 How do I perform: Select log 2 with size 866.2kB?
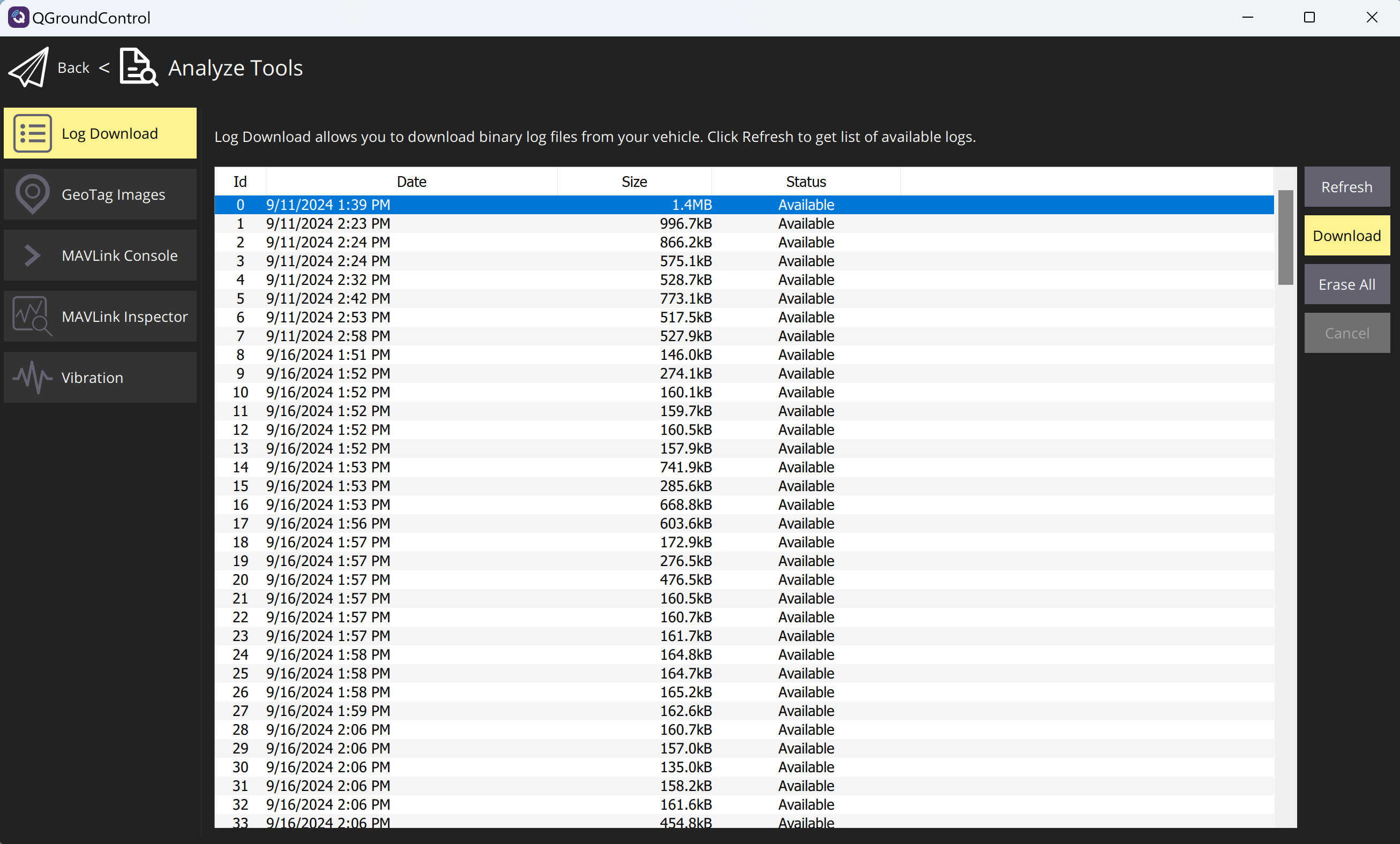coord(744,243)
